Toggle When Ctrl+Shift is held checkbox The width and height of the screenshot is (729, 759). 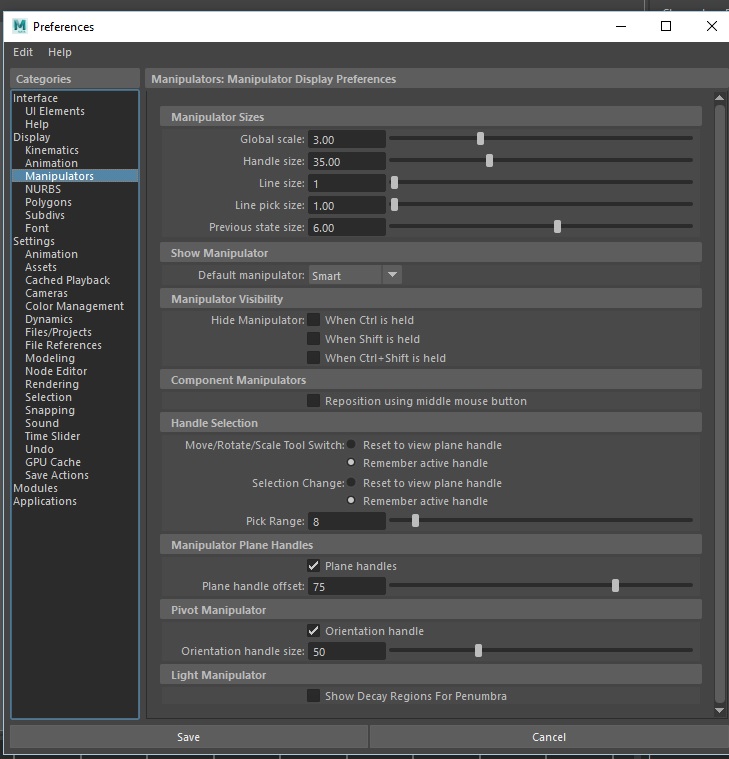313,358
